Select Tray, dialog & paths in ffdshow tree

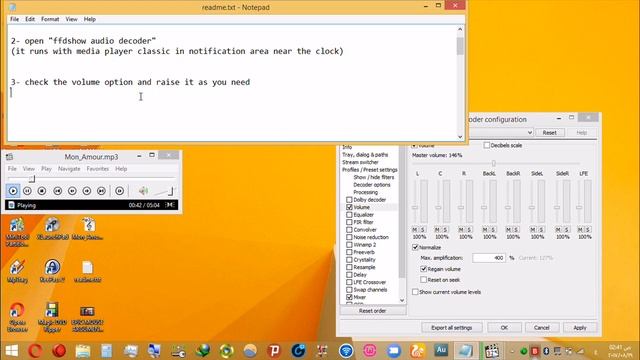pos(365,155)
